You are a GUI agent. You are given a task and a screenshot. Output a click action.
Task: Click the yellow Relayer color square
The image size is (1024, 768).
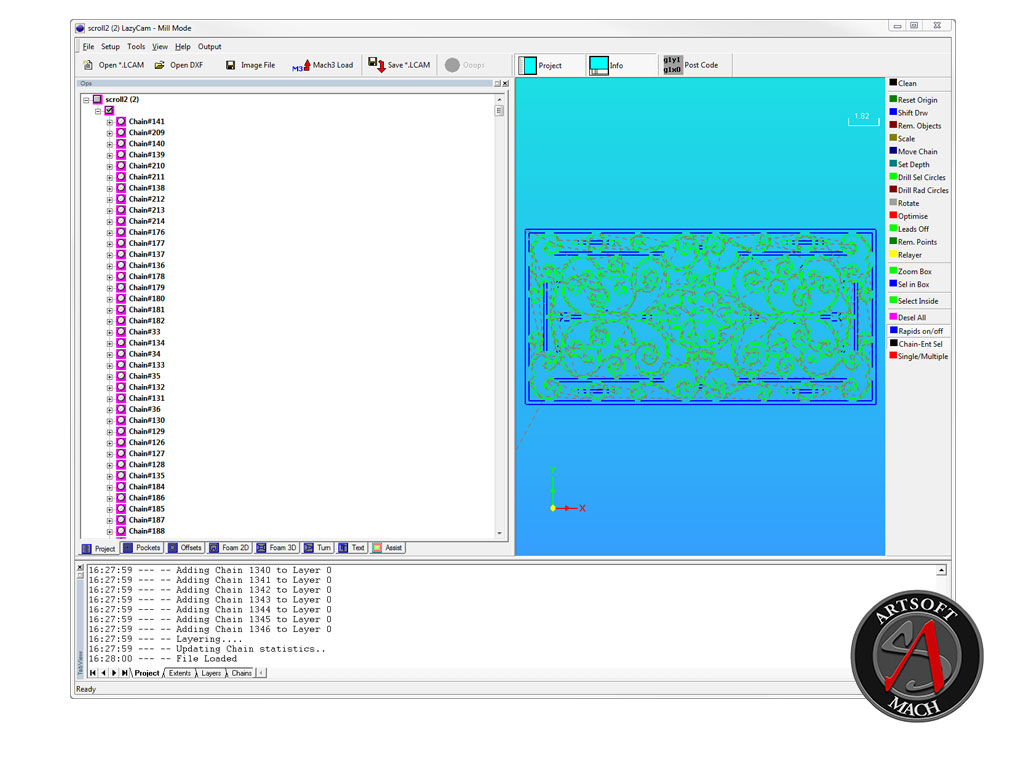tap(893, 255)
